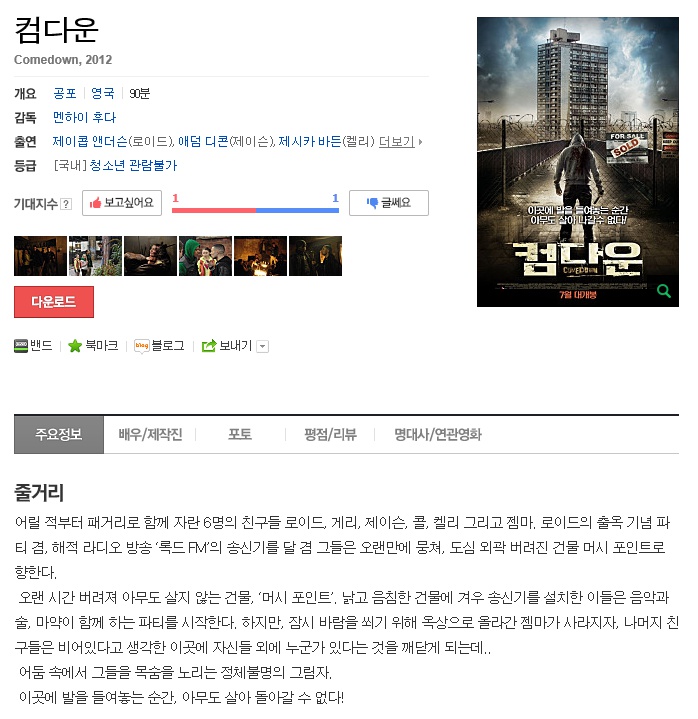Click the red 다운로드 button

click(54, 302)
